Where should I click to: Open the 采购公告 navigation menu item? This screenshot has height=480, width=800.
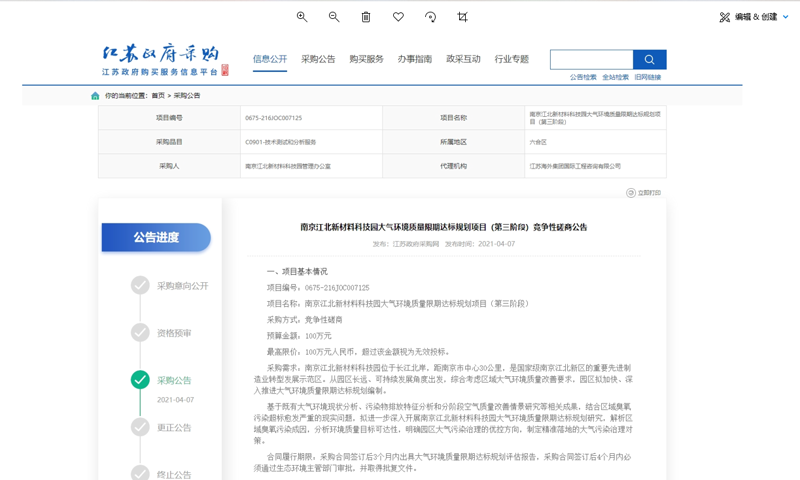tap(318, 59)
